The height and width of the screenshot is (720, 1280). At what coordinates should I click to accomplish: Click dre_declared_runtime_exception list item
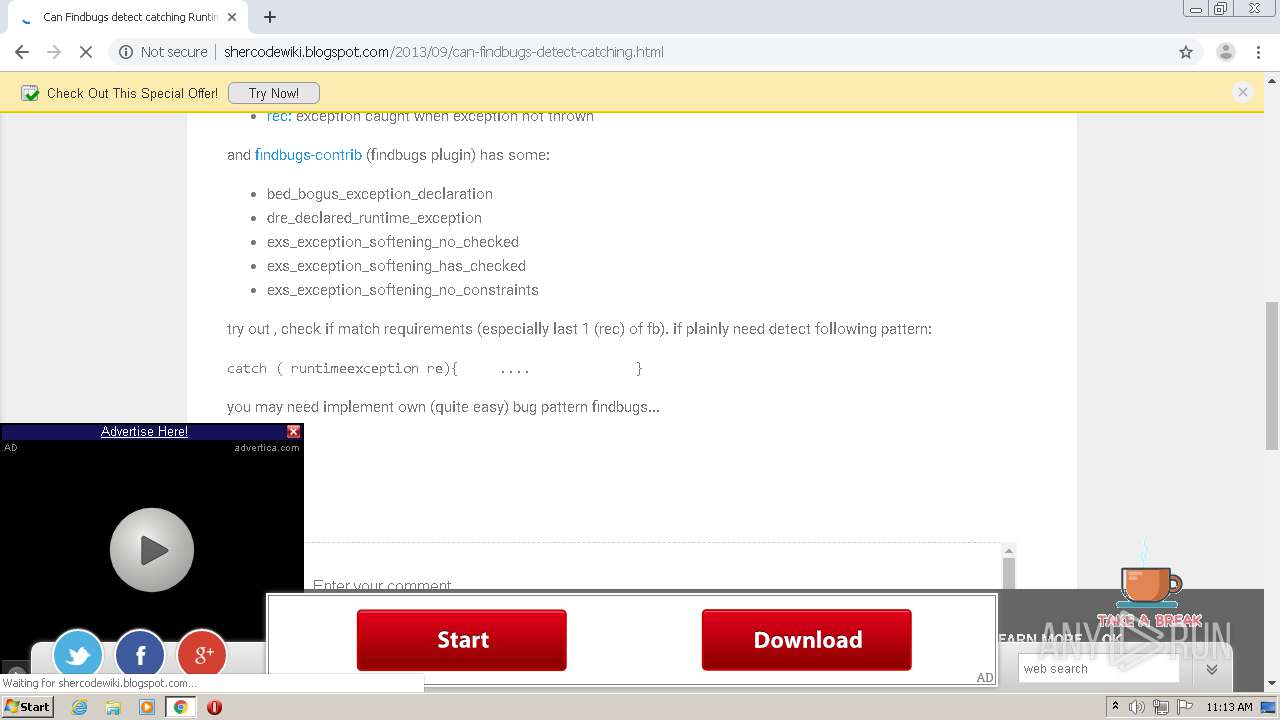click(x=374, y=218)
